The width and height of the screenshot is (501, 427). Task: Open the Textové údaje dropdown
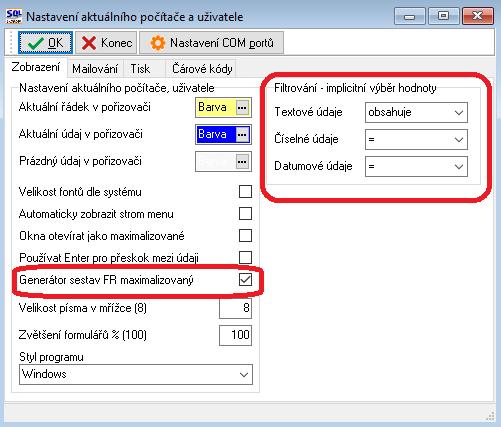(x=416, y=112)
